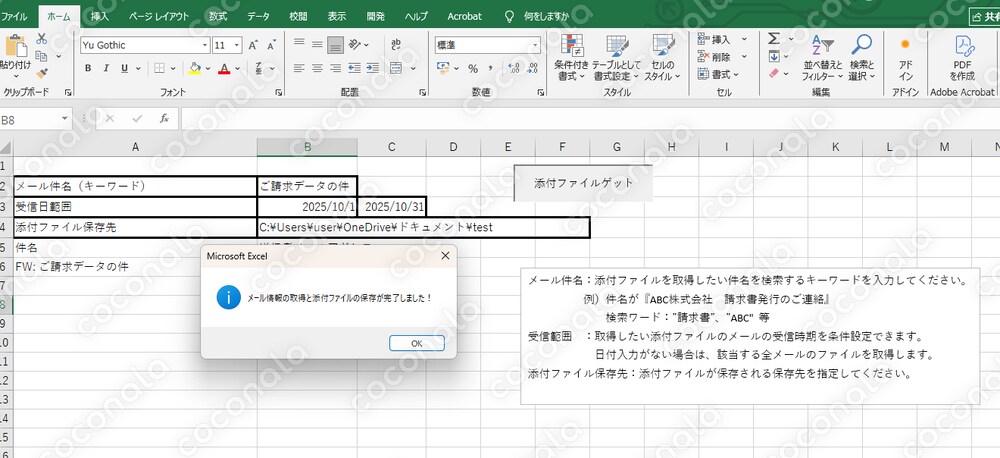Increase indent icon
Viewport: 1000px width, 458px height.
pos(373,68)
